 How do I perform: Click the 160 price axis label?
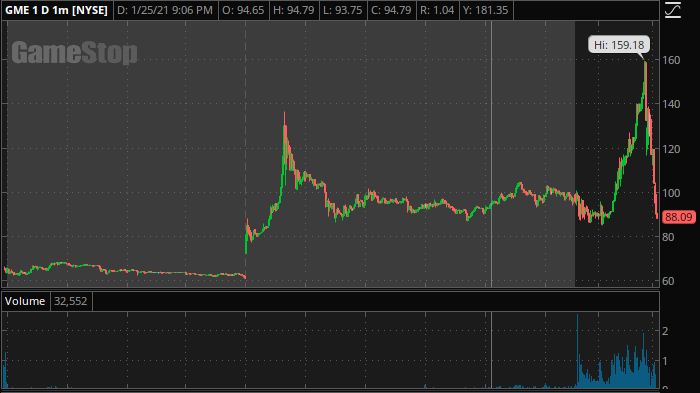tap(671, 60)
